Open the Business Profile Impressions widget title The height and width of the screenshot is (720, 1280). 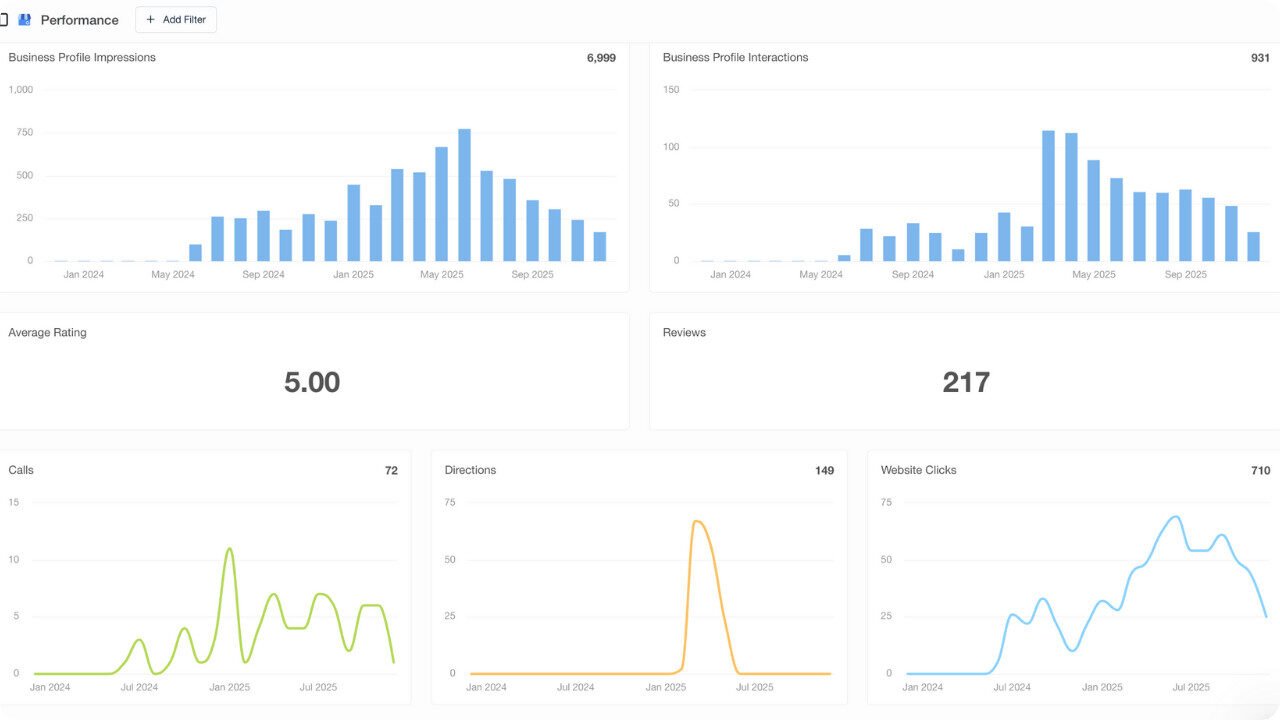(x=82, y=57)
